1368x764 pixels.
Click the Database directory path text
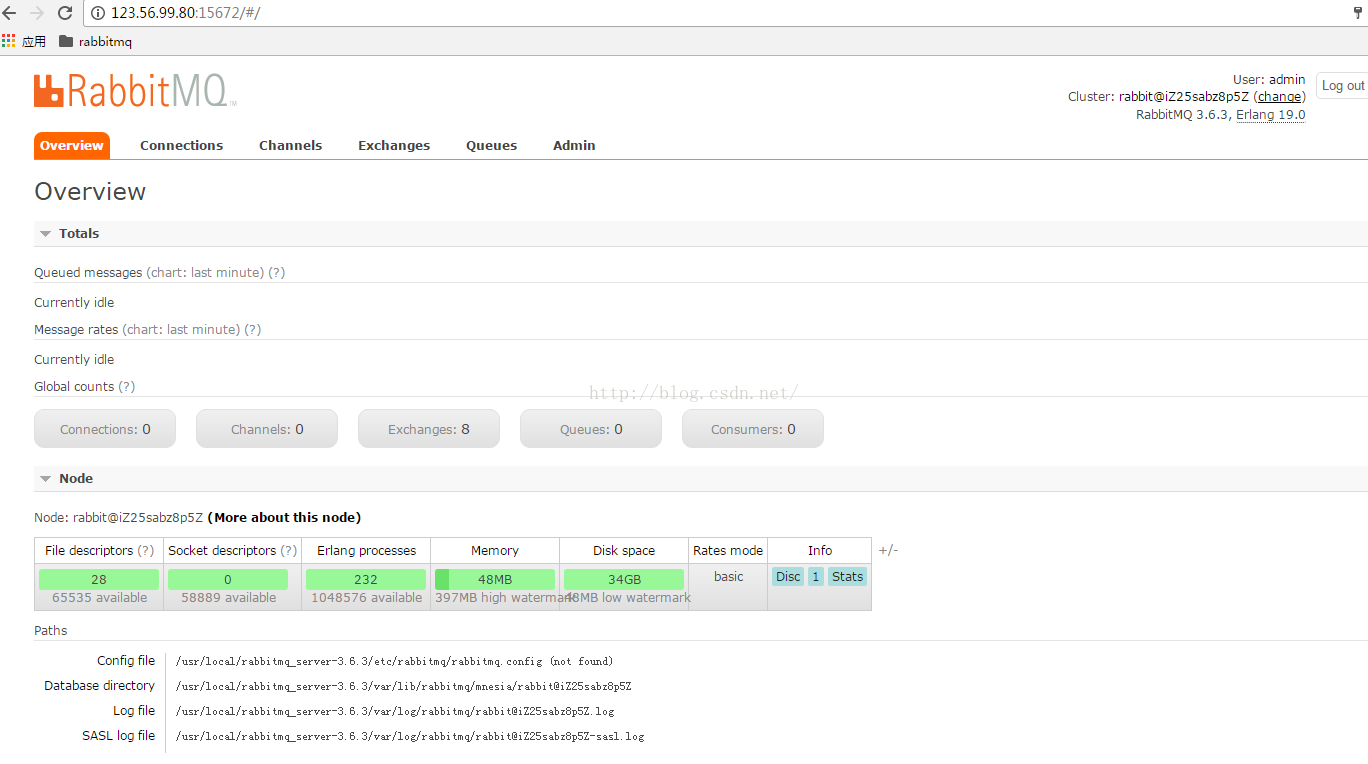tap(403, 686)
